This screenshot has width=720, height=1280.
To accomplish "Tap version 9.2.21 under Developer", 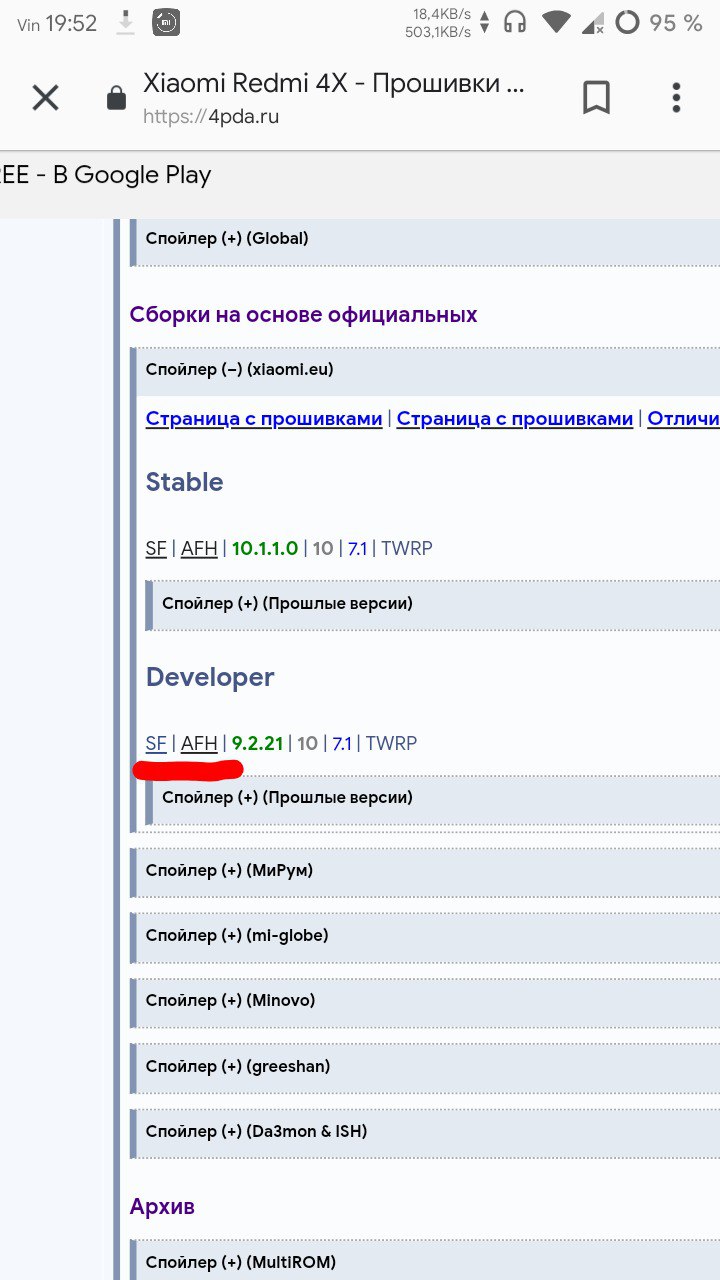I will [x=258, y=743].
